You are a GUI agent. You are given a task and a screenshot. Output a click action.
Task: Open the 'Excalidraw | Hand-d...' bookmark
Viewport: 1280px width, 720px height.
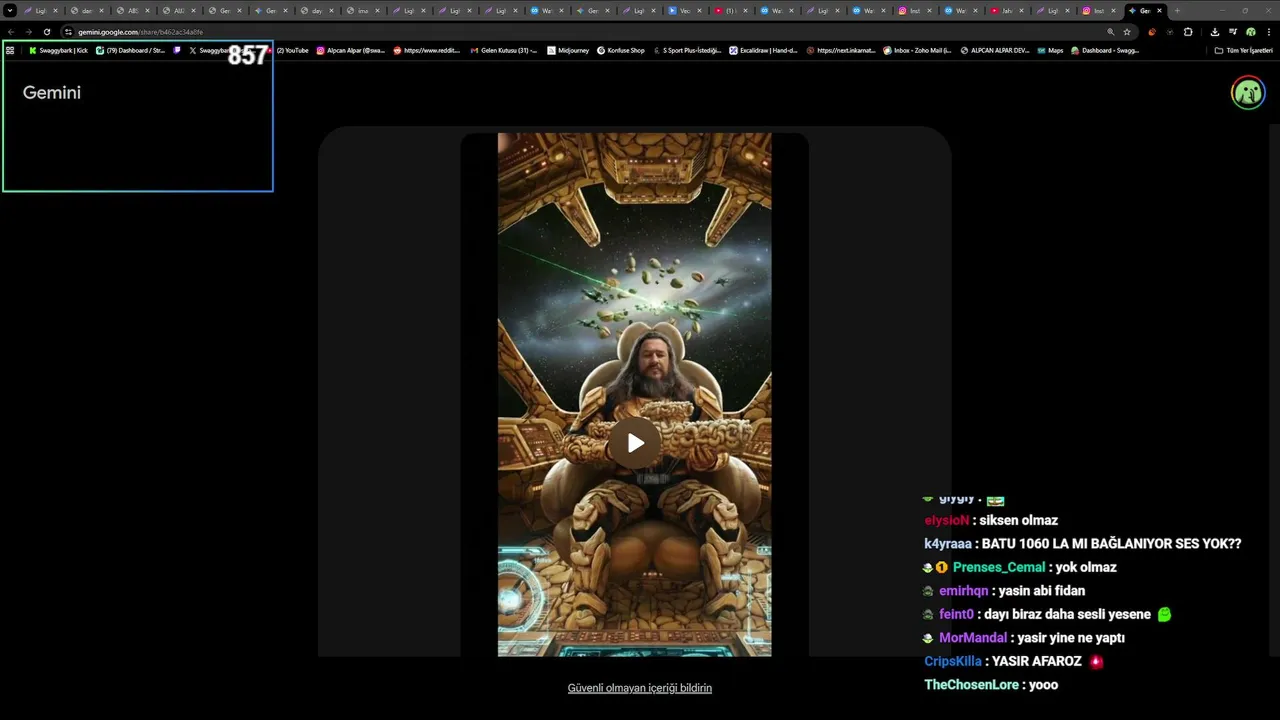click(x=763, y=50)
